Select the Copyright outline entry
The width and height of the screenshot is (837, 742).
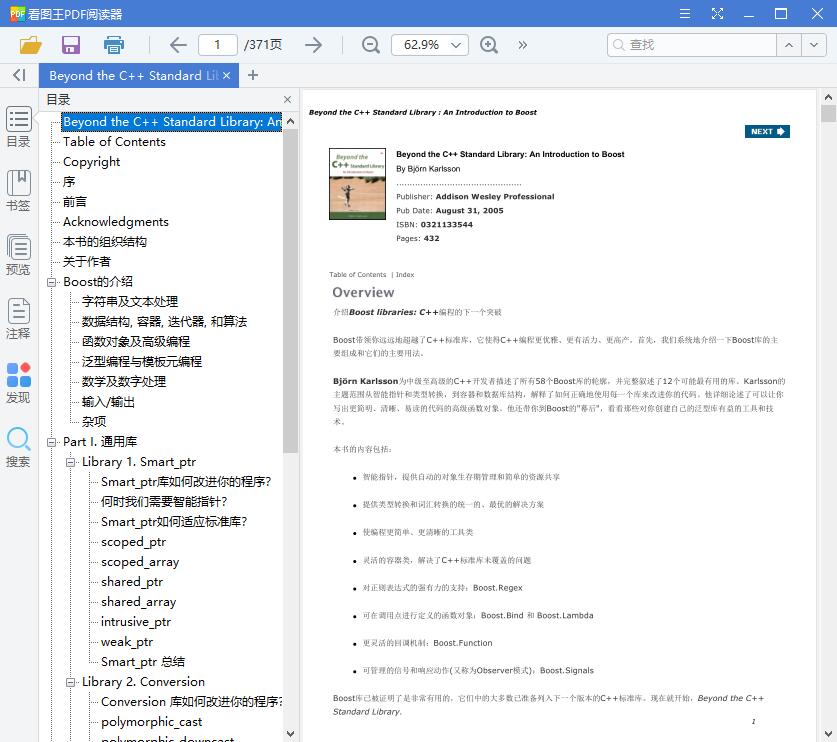tap(91, 162)
